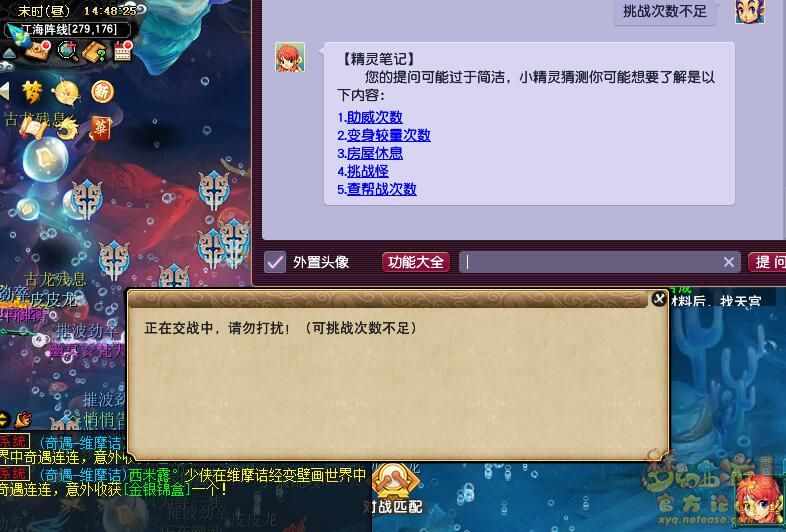Viewport: 786px width, 532px height.
Task: Click the 功能大全 button
Action: point(416,262)
